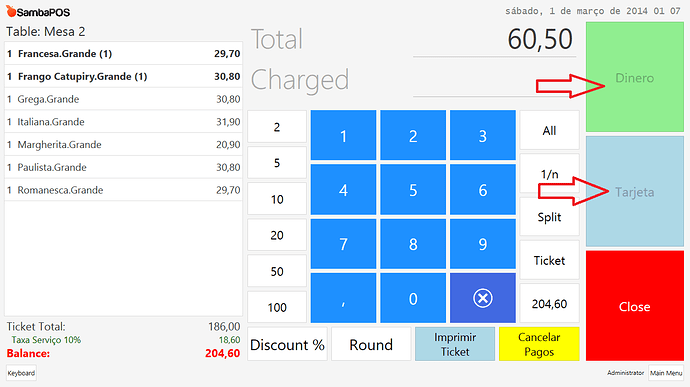690x387 pixels.
Task: Select the All amount option
Action: (x=549, y=130)
